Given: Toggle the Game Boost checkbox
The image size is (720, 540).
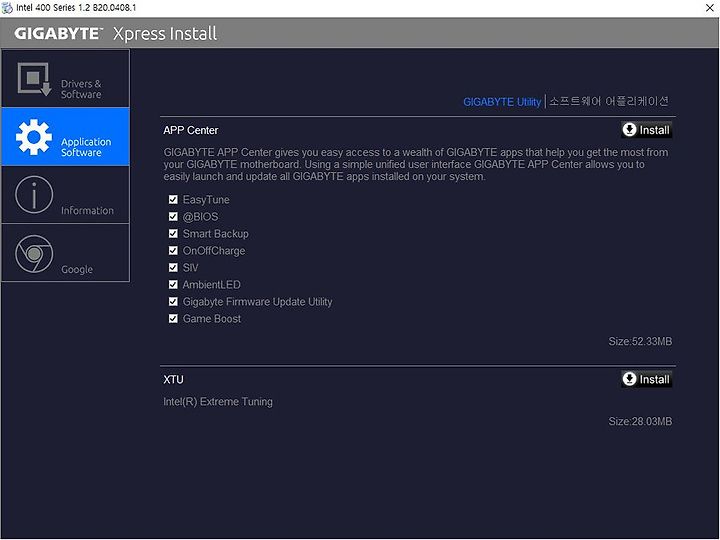Looking at the screenshot, I should click(x=173, y=318).
